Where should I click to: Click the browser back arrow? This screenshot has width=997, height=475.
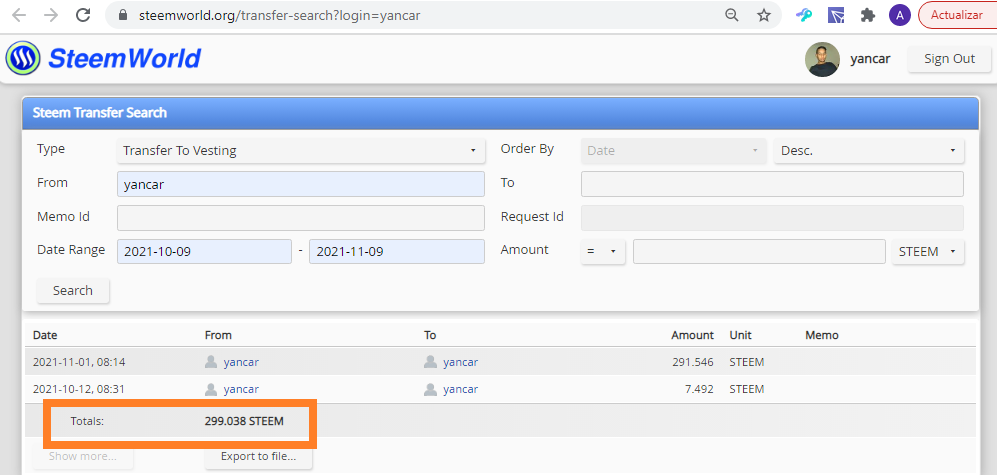pos(19,15)
